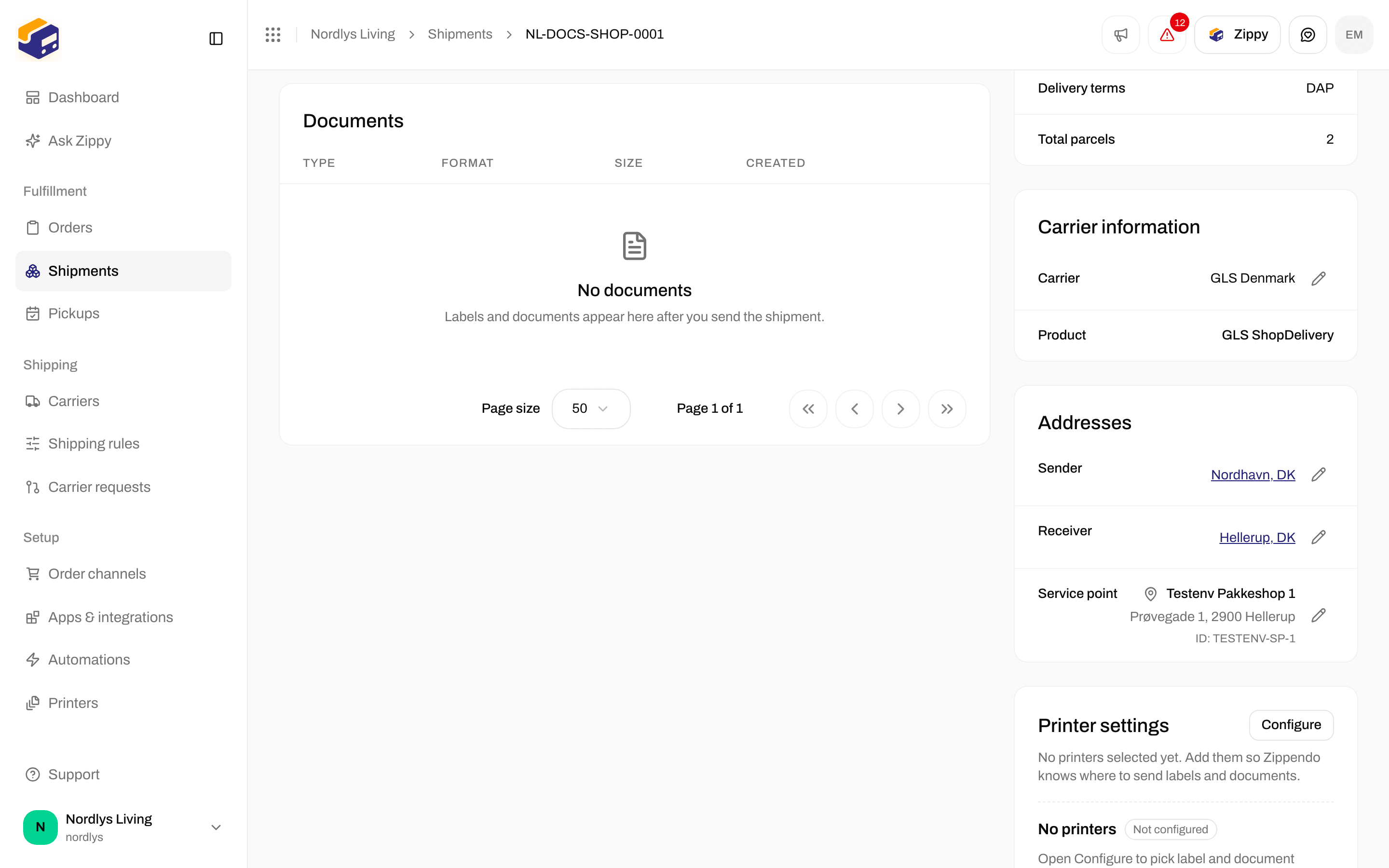Open Nordhavn, DK sender link
Viewport: 1389px width, 868px height.
point(1253,475)
